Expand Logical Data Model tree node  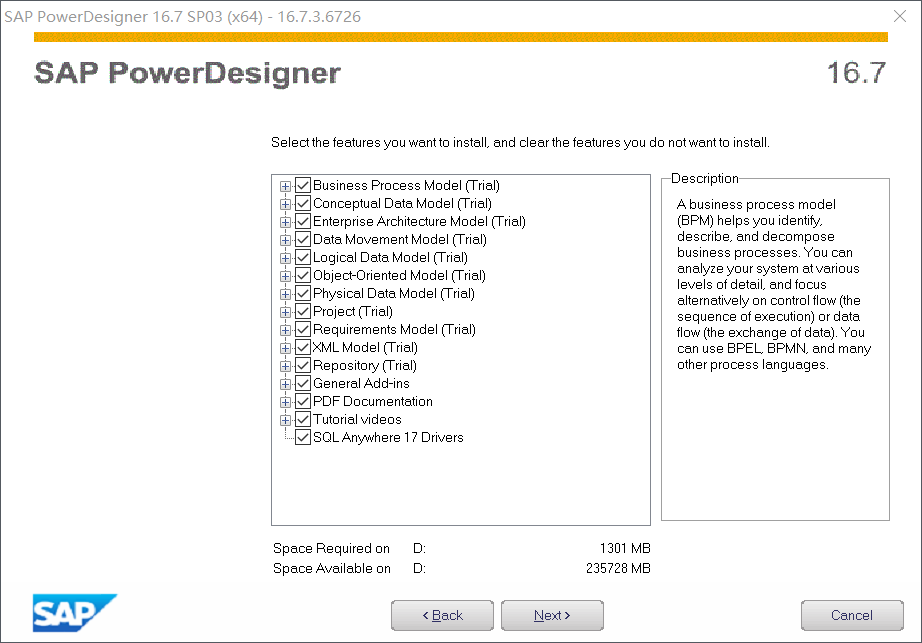coord(285,258)
